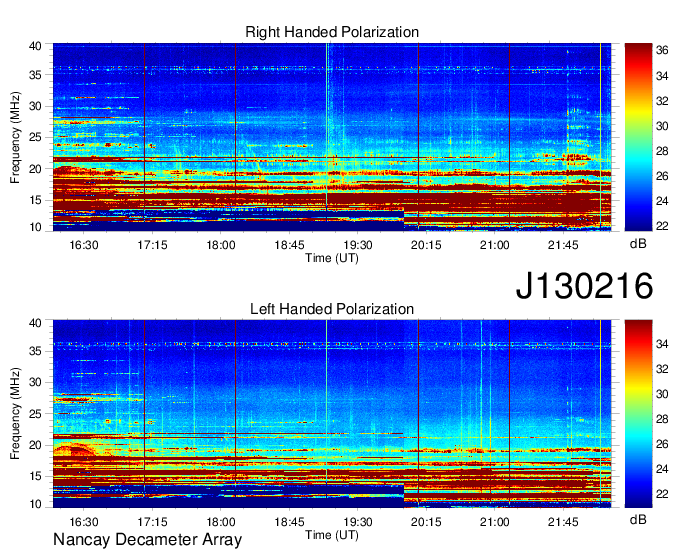
Task: Click the 30 dB label on the upper colorbar
Action: coord(662,126)
